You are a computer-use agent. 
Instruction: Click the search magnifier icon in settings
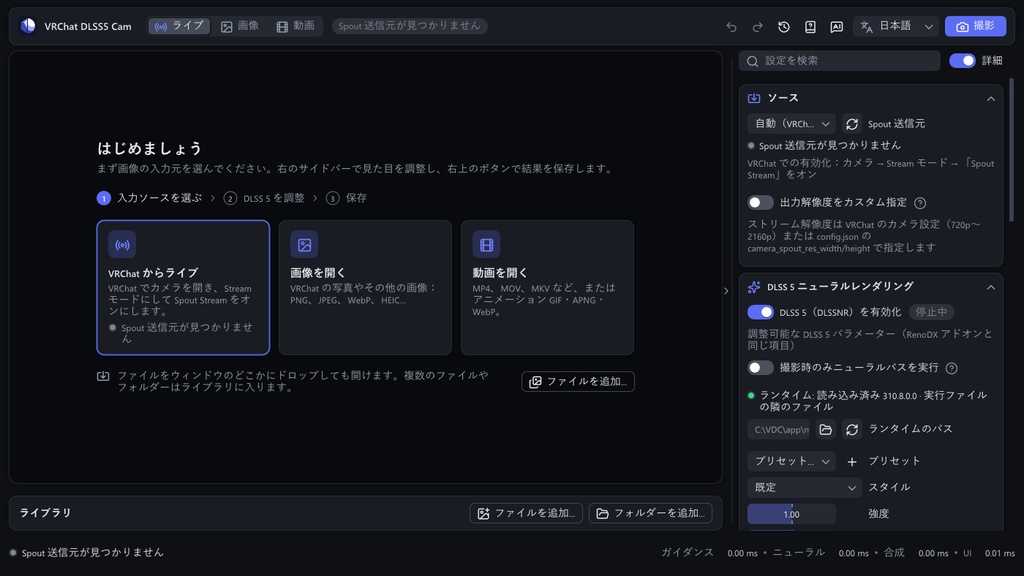[x=752, y=61]
